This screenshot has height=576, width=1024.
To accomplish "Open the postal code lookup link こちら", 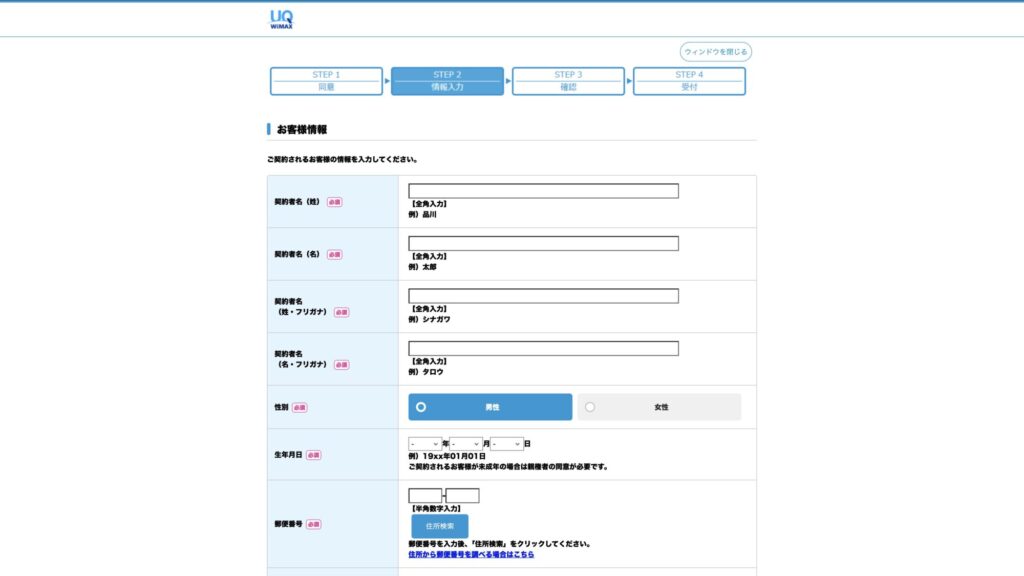I will [520, 554].
